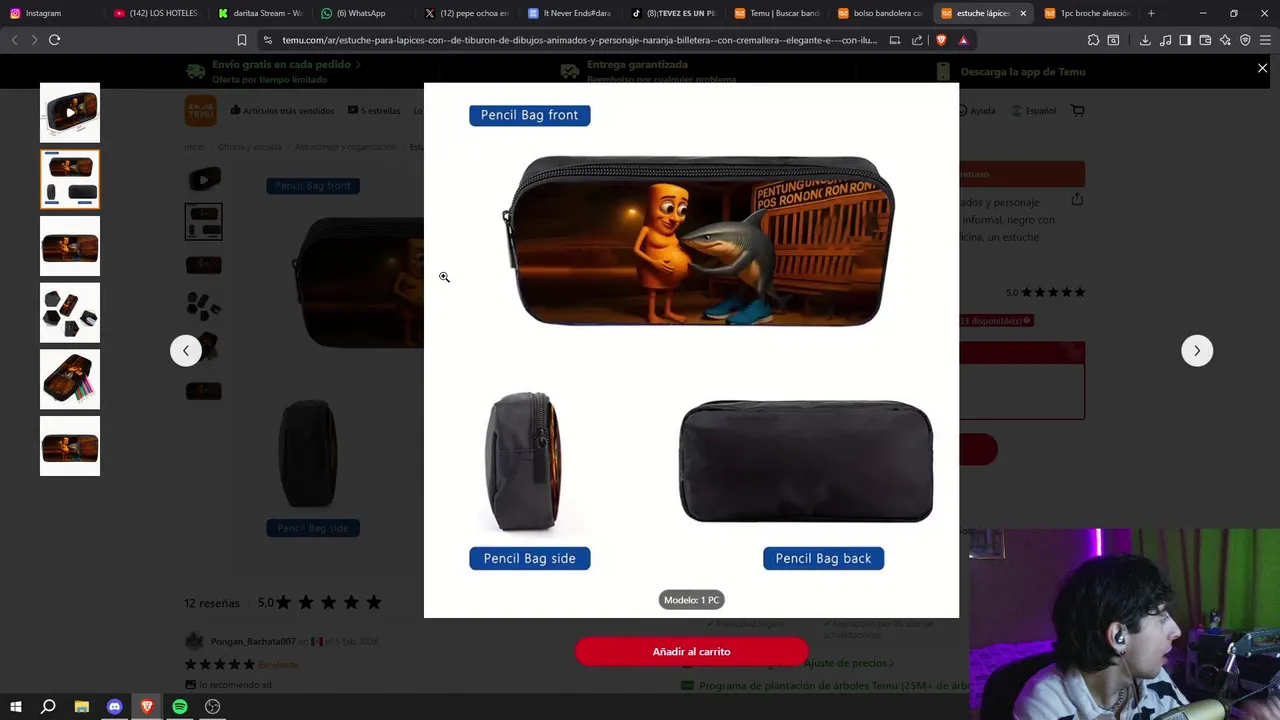This screenshot has height=720, width=1280.
Task: Switch to 1pc broche aleación tab
Action: click(1089, 13)
